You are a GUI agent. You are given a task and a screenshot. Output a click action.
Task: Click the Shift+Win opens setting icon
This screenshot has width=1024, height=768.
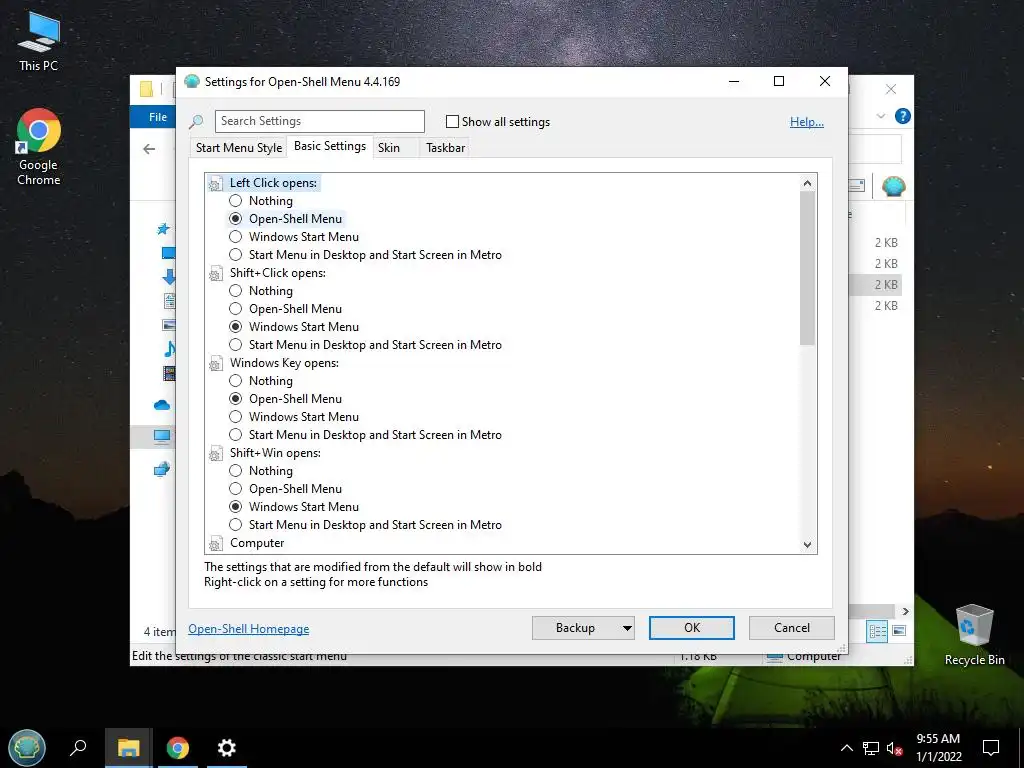pyautogui.click(x=216, y=455)
